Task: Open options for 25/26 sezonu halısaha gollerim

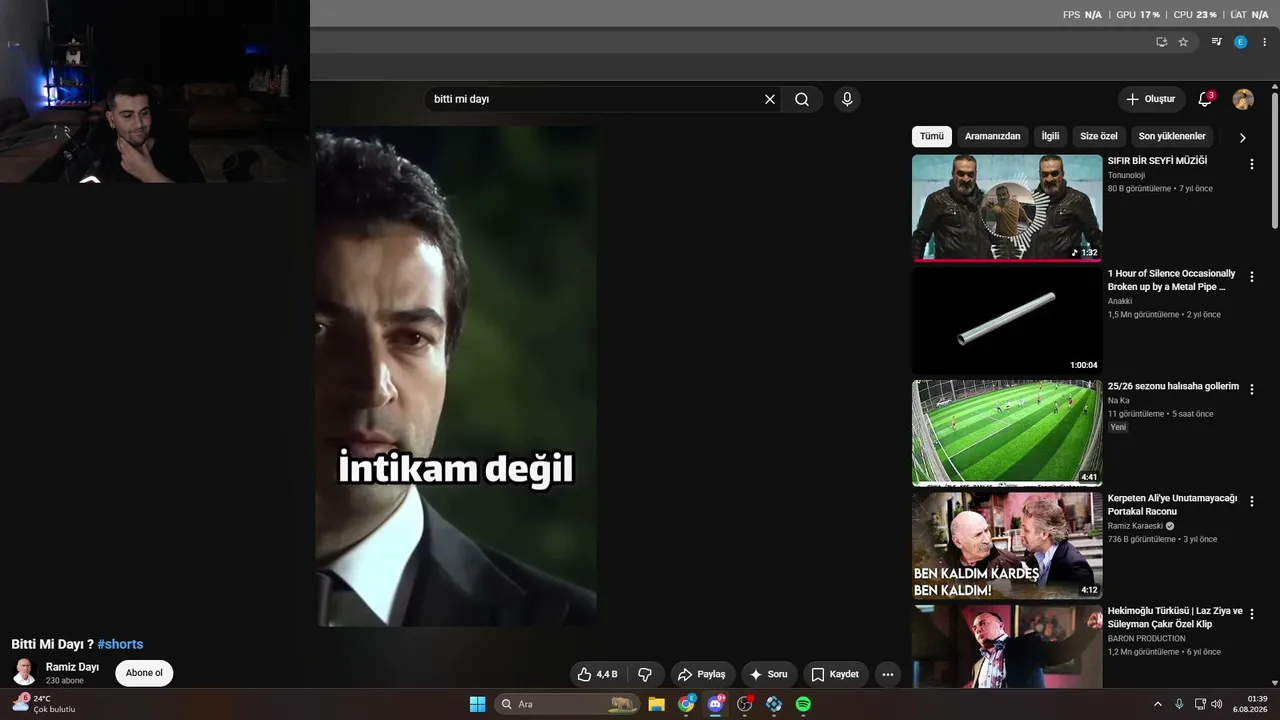Action: [1252, 389]
